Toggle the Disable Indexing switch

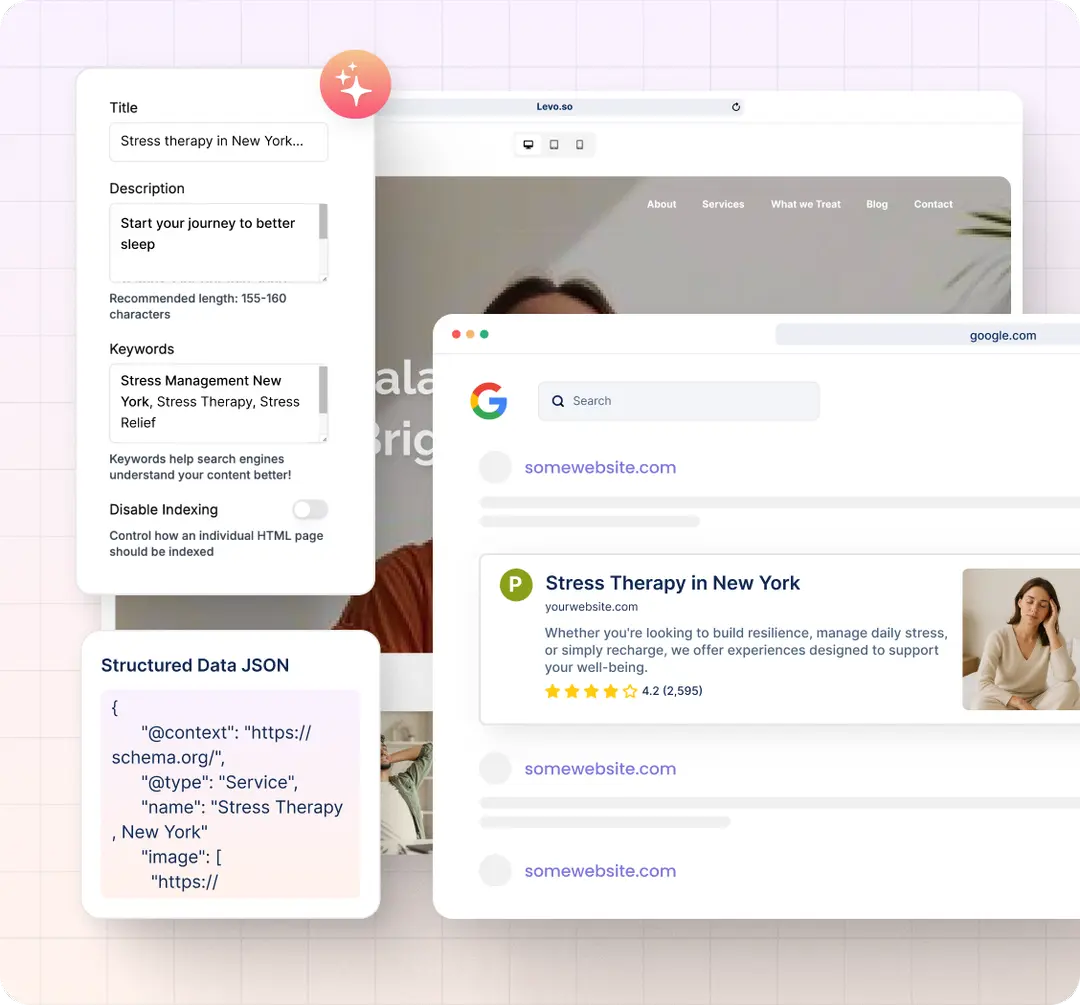[x=310, y=510]
